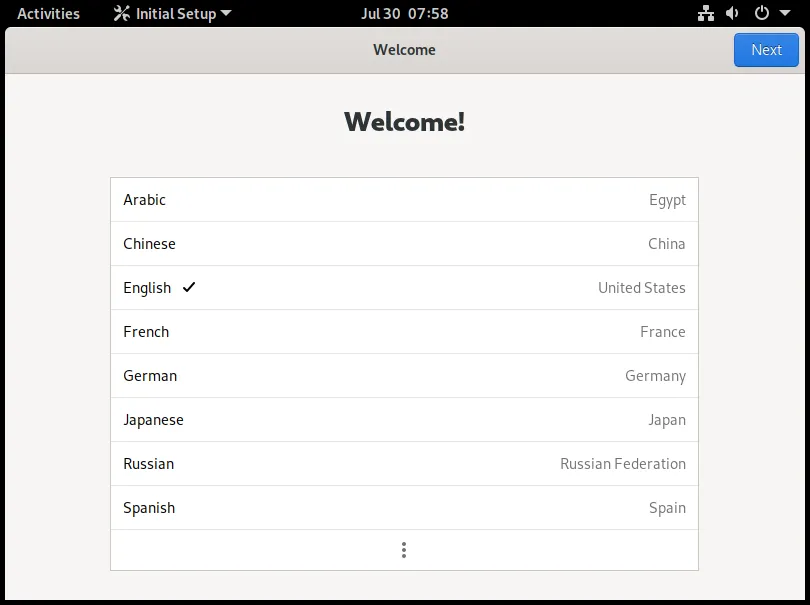
Task: Select Arabic as the language
Action: click(404, 200)
